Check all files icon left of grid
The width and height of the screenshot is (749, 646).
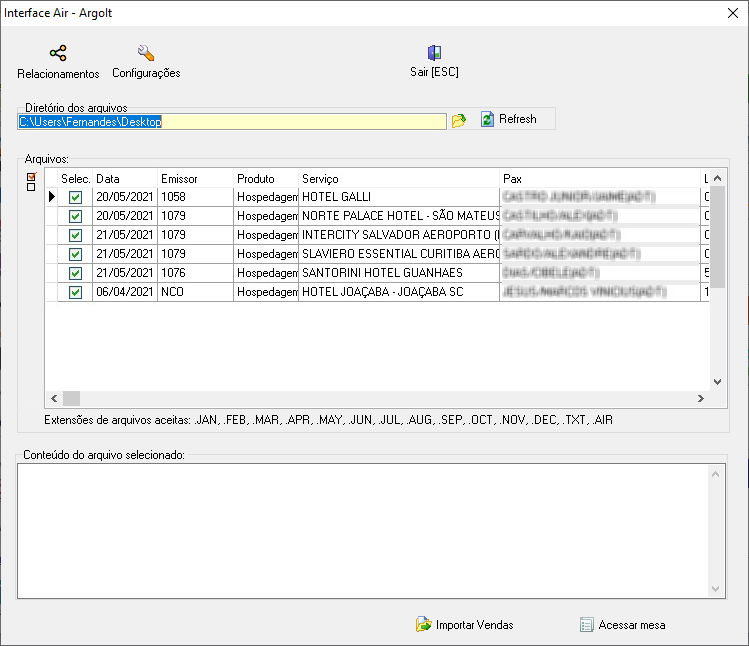pos(32,177)
